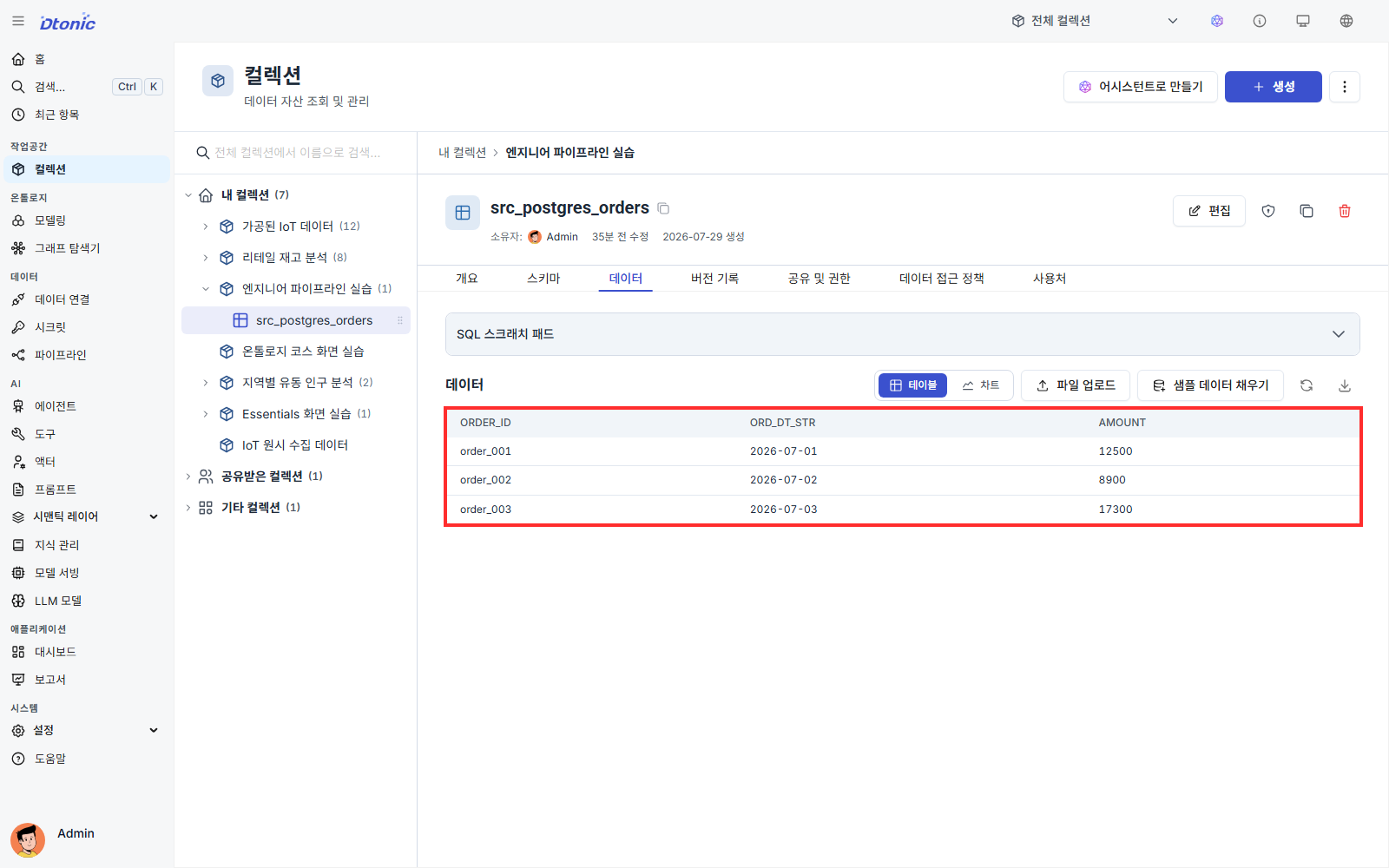Click 어시스턴트로 만들기 button
Screen dimensions: 1389x868
[1141, 87]
